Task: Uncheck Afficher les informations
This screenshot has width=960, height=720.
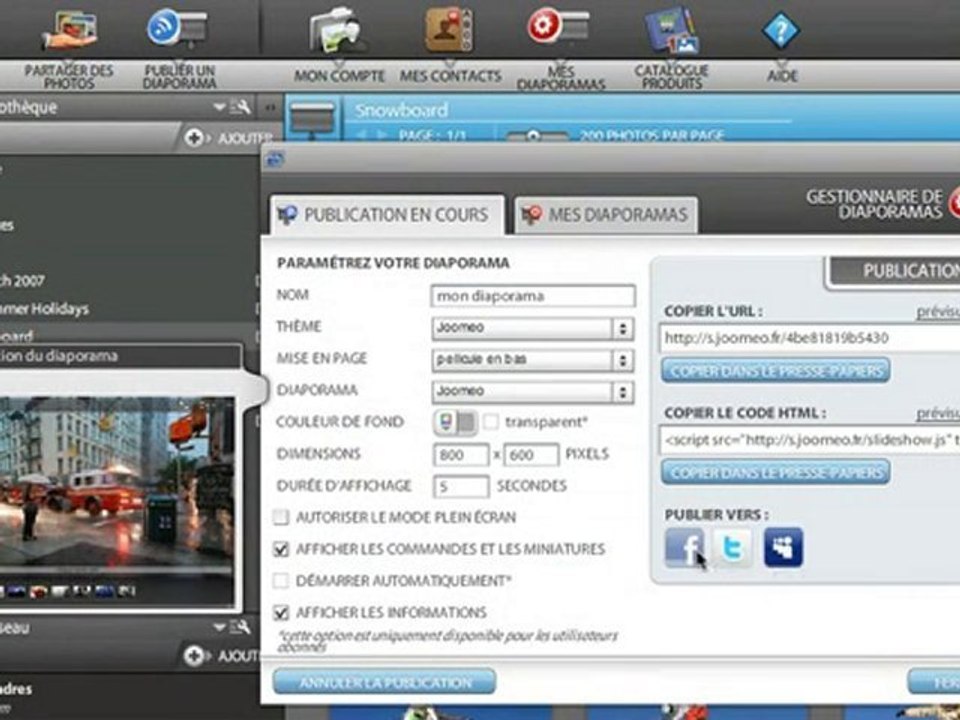Action: pos(281,612)
